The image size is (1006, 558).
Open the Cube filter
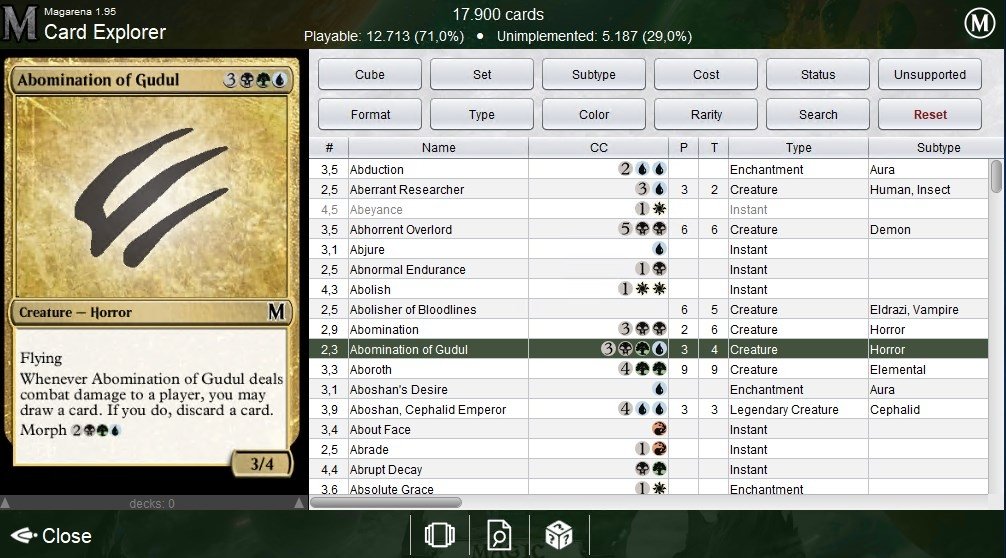pyautogui.click(x=370, y=74)
